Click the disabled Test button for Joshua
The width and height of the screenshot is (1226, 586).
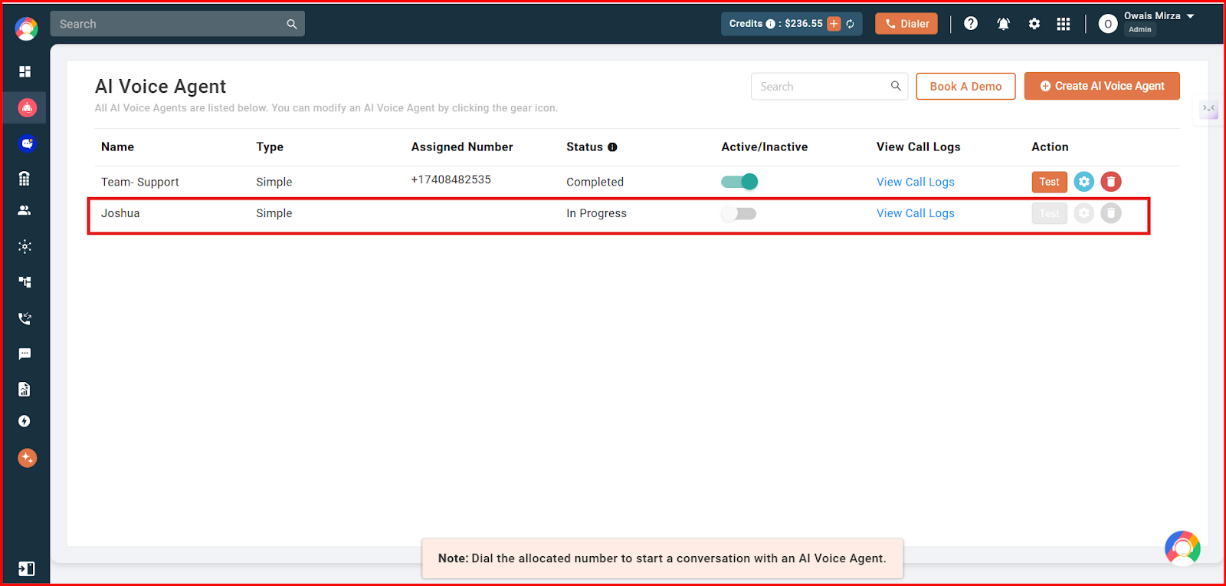coord(1049,213)
